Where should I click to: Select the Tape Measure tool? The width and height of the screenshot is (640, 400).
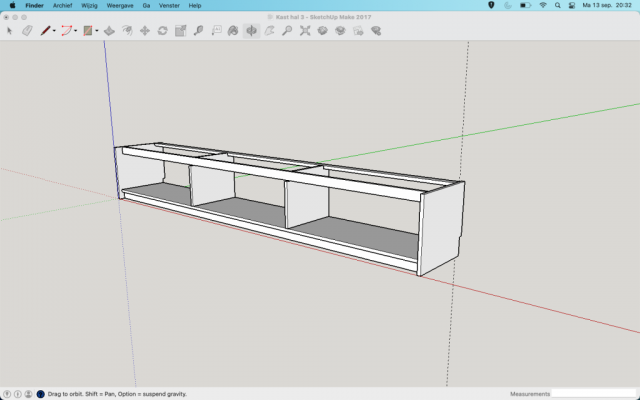pyautogui.click(x=198, y=31)
